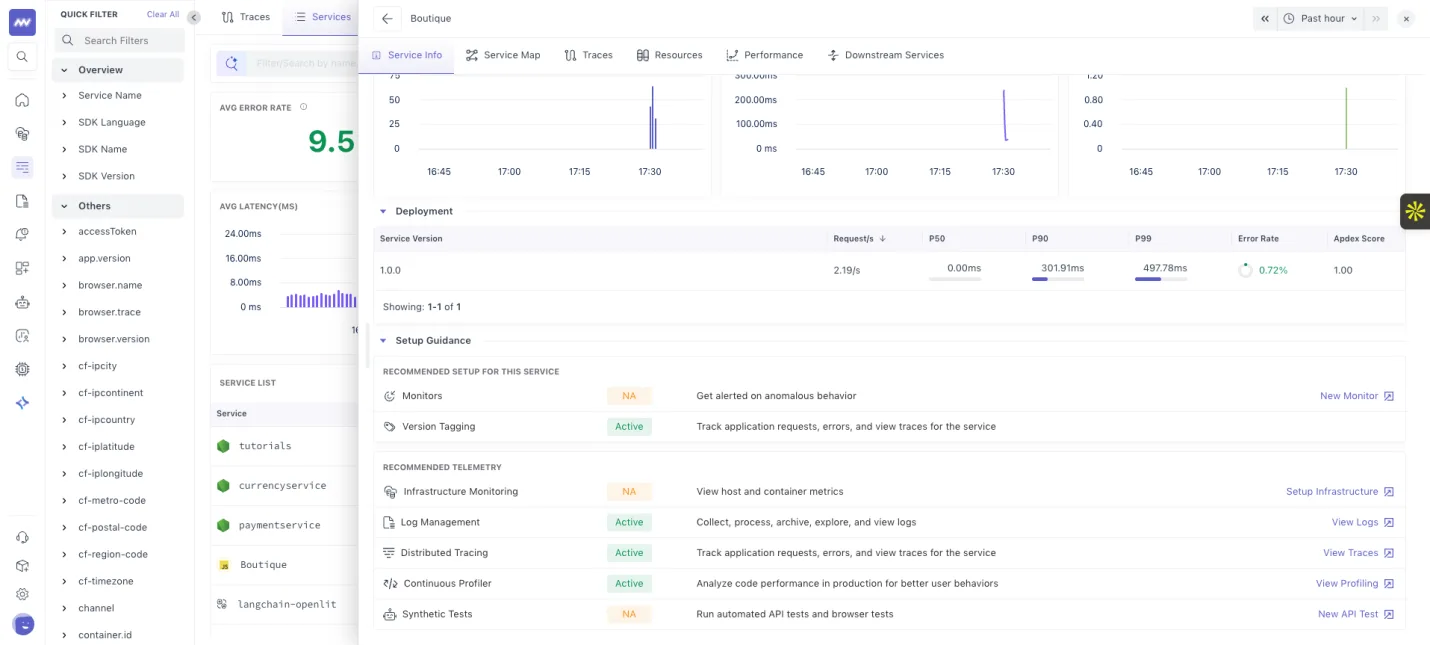The image size is (1430, 645).
Task: Click the Search Filters input field
Action: pos(119,40)
